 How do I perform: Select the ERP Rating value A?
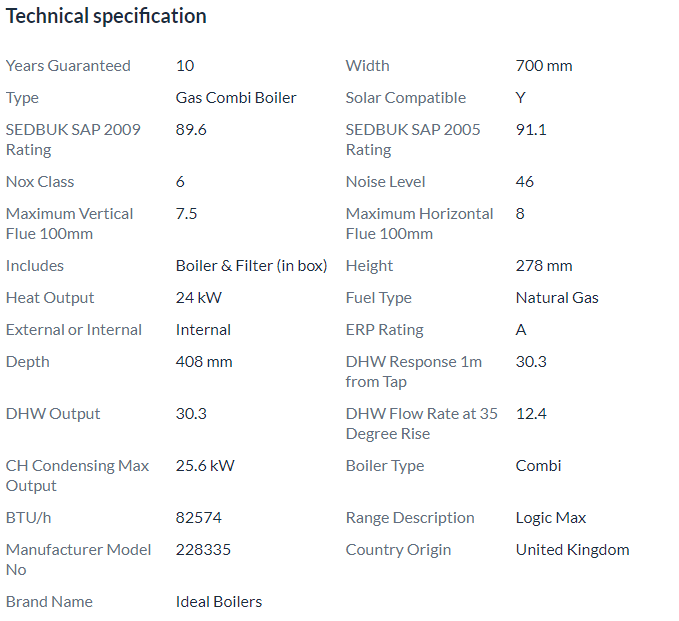(x=521, y=330)
